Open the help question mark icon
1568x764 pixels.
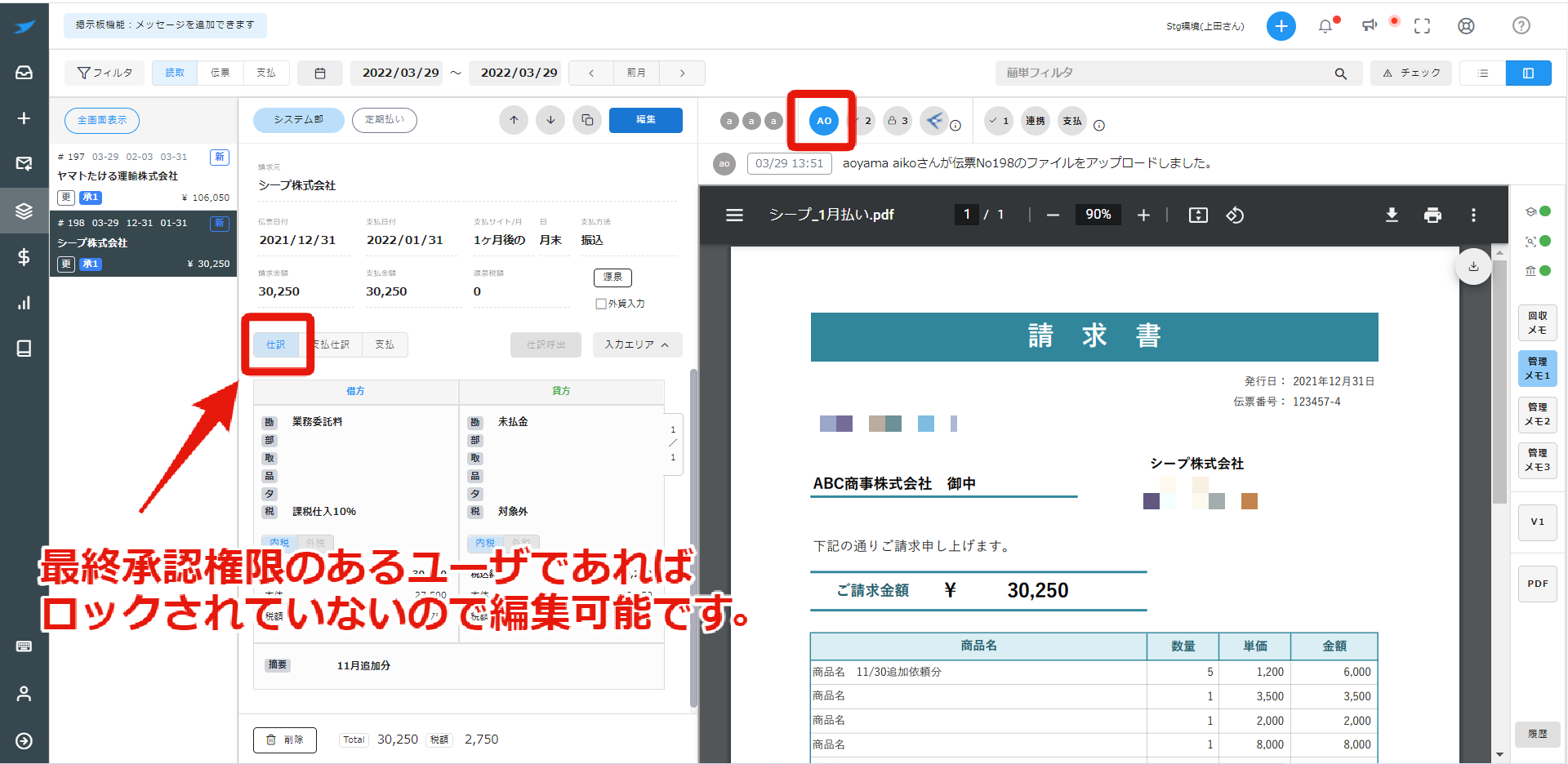[1521, 26]
